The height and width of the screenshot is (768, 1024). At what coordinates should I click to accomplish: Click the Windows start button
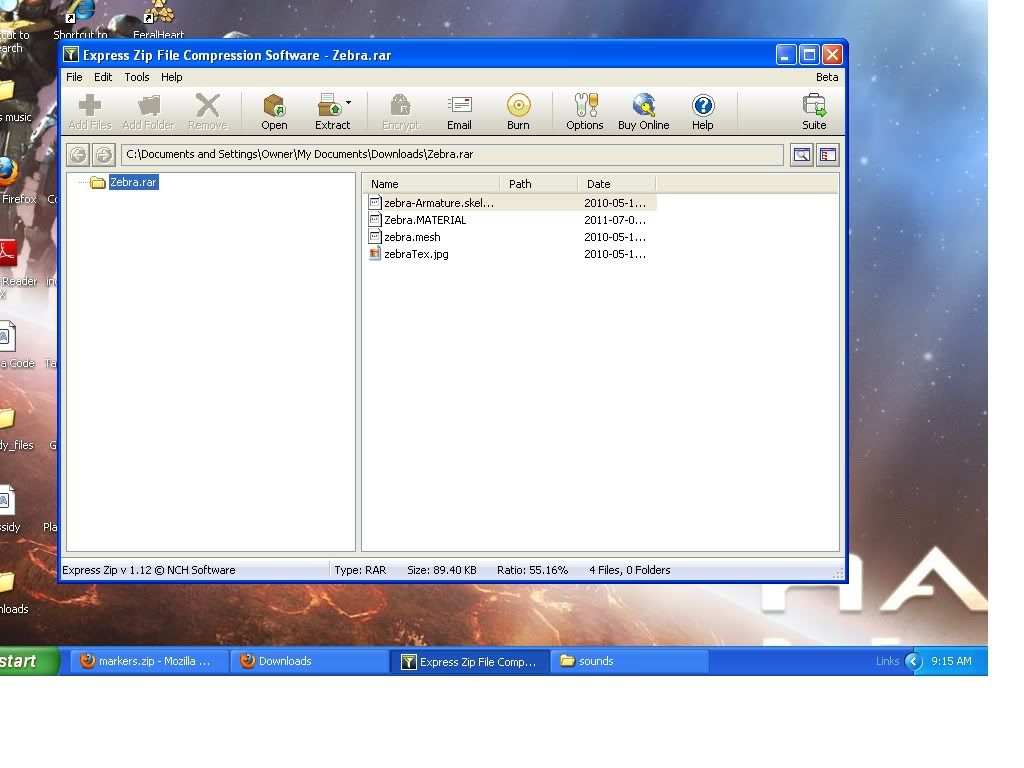(29, 661)
